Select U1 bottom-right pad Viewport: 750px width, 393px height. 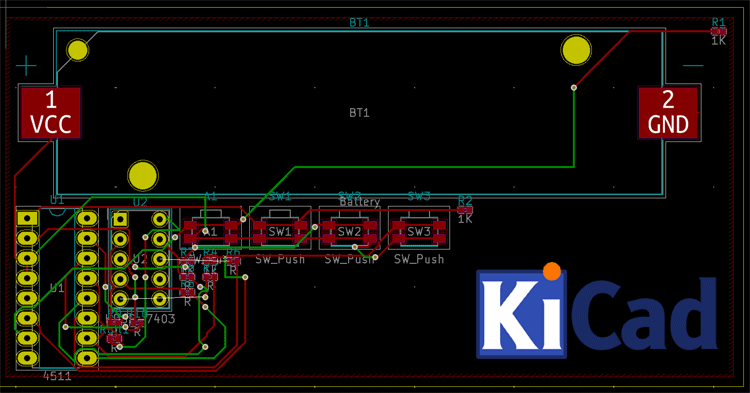tap(87, 358)
